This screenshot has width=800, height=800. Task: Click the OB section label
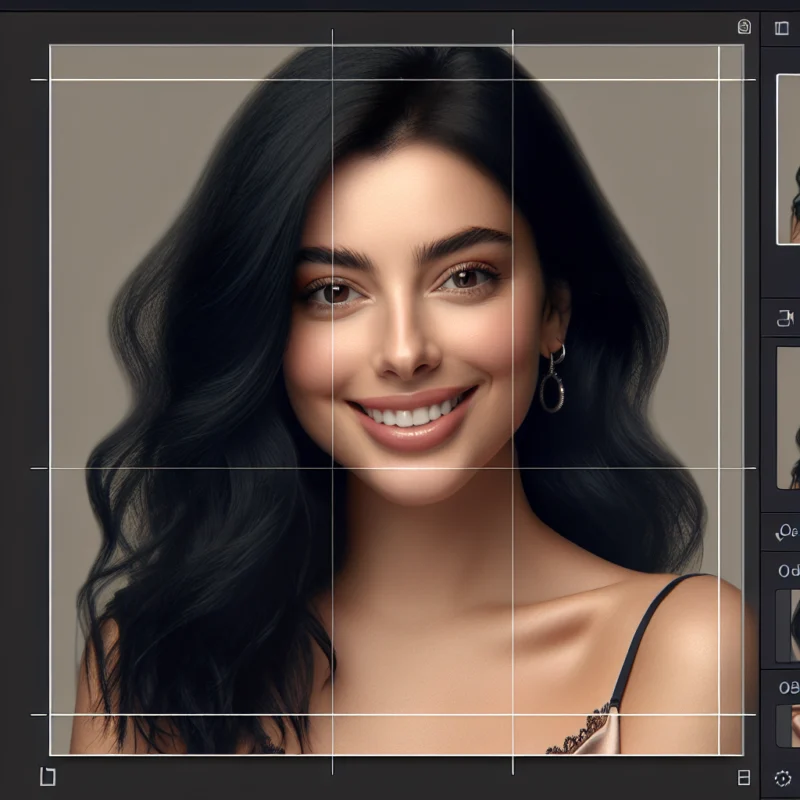(x=788, y=687)
